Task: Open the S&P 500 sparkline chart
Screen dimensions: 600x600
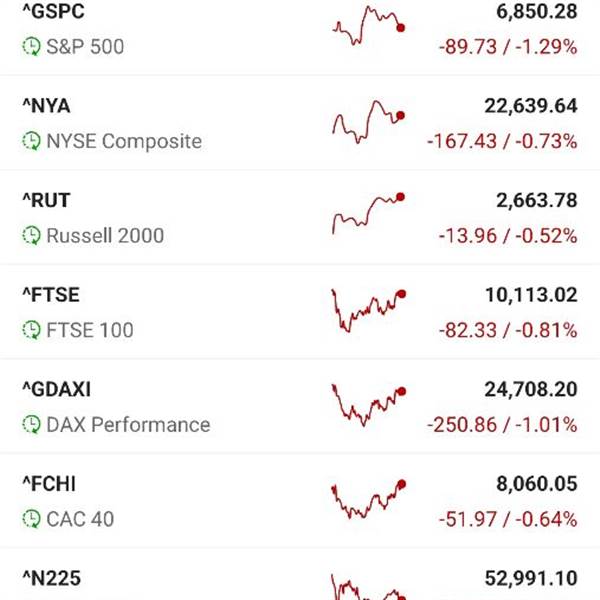Action: coord(368,27)
